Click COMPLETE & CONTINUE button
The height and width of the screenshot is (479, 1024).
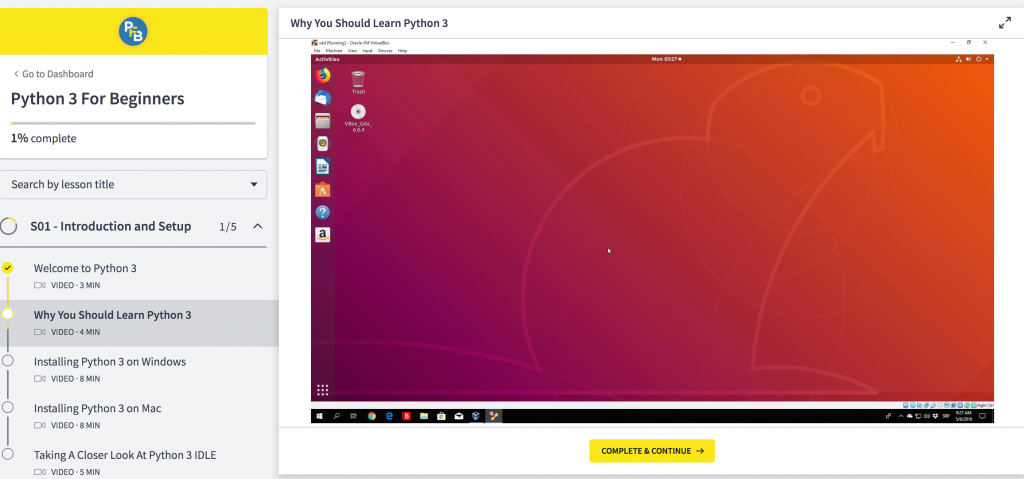click(x=652, y=451)
